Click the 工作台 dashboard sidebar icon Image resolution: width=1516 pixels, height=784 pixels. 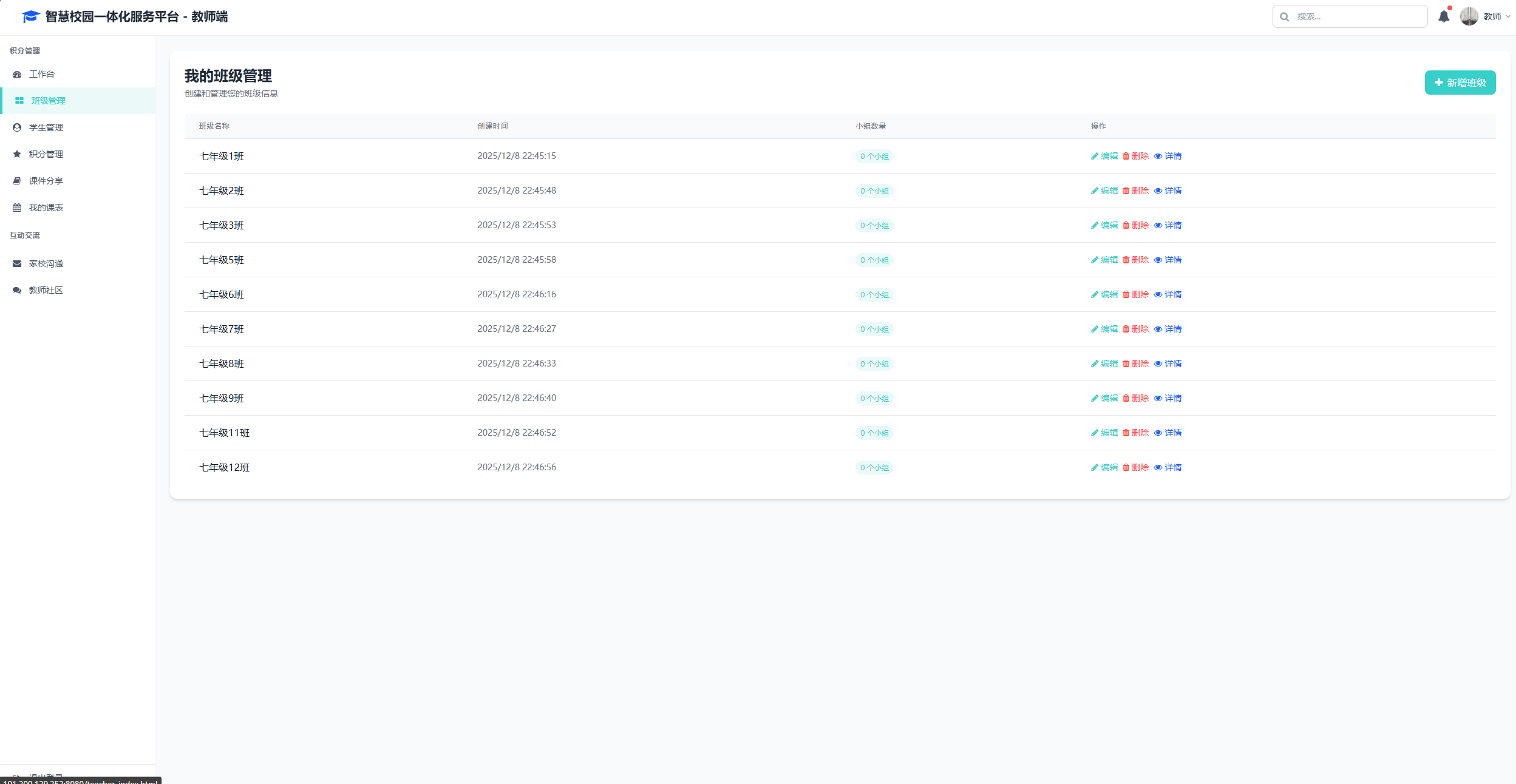click(x=17, y=74)
